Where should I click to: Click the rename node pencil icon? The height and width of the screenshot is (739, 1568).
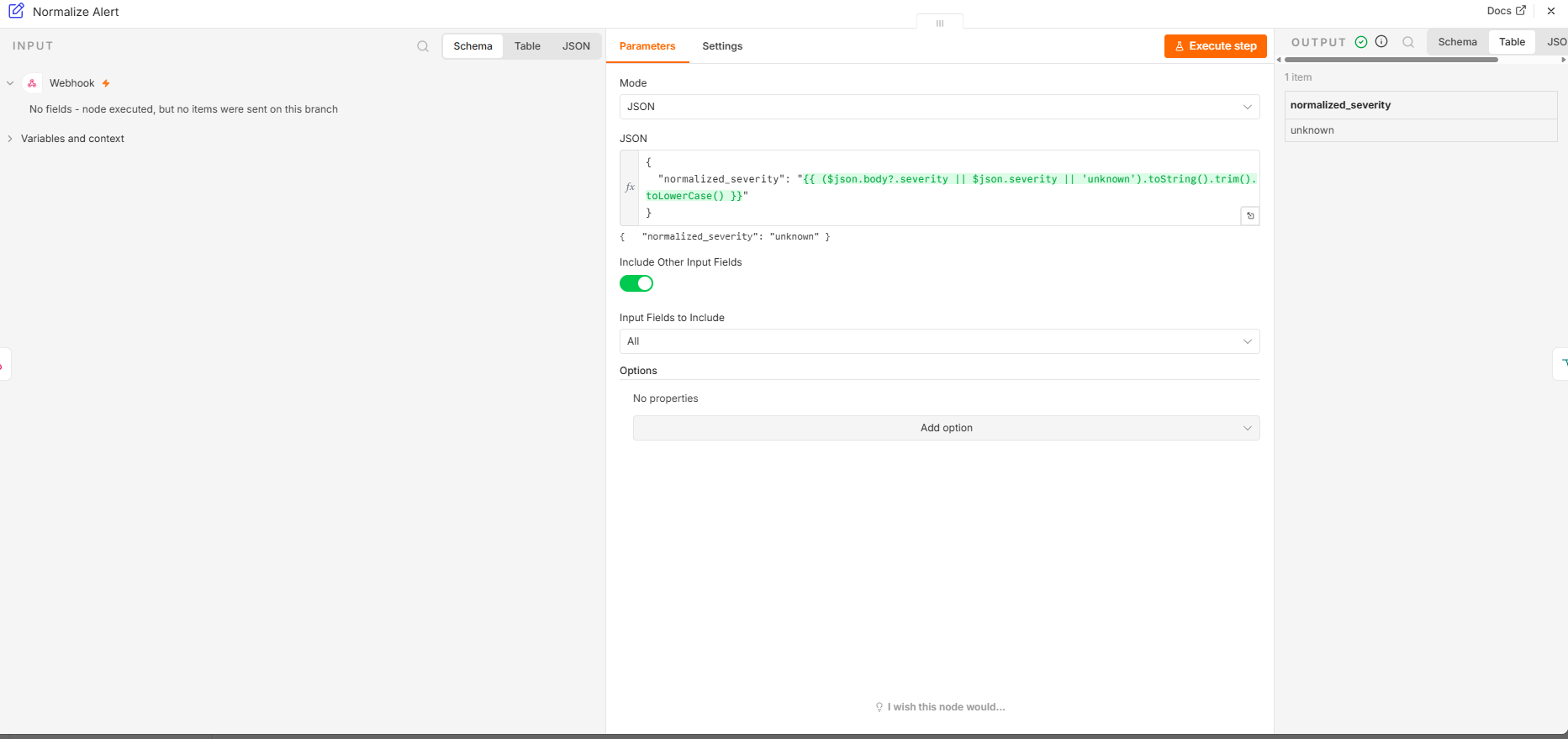coord(16,11)
